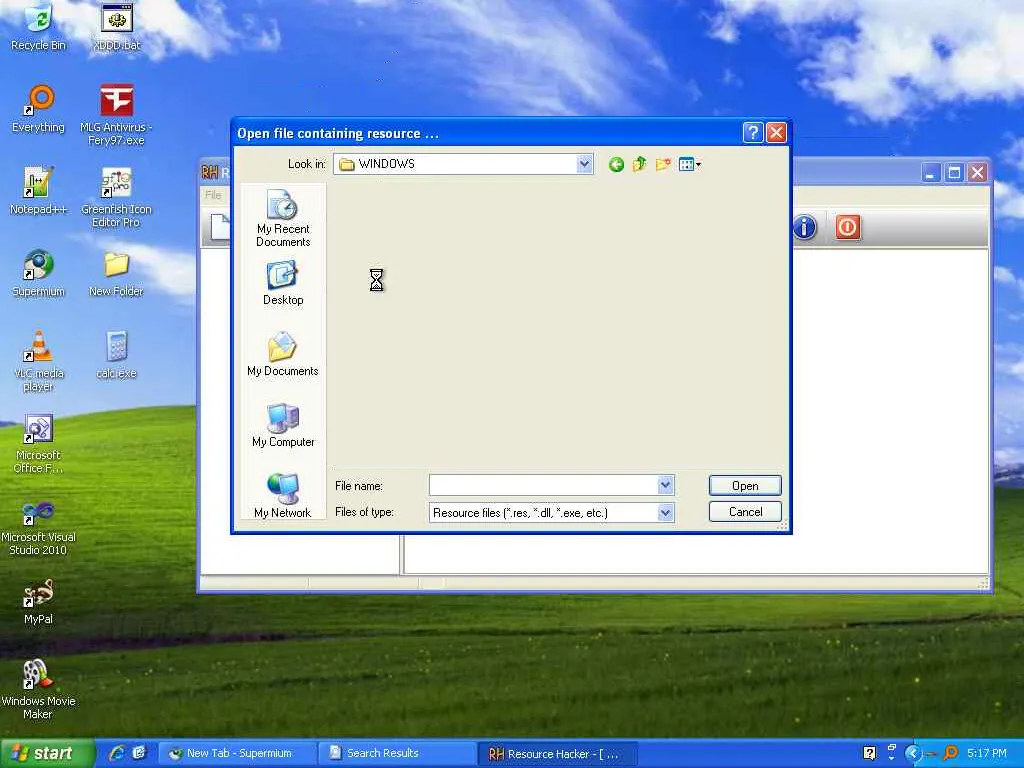Screen dimensions: 1024x768
Task: Open the View Menu icon in dialog
Action: click(x=689, y=165)
